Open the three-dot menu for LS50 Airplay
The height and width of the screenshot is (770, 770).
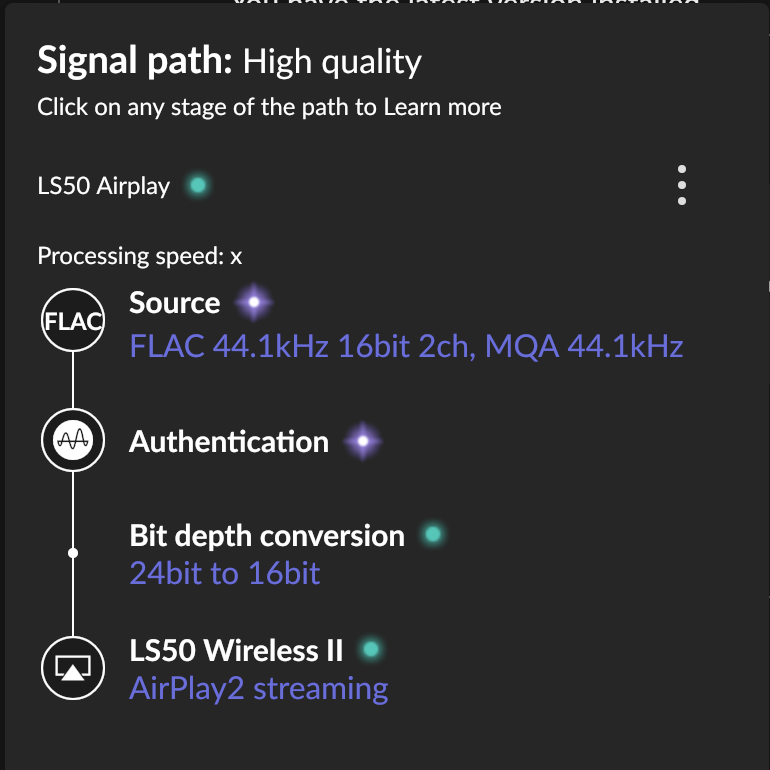coord(682,185)
